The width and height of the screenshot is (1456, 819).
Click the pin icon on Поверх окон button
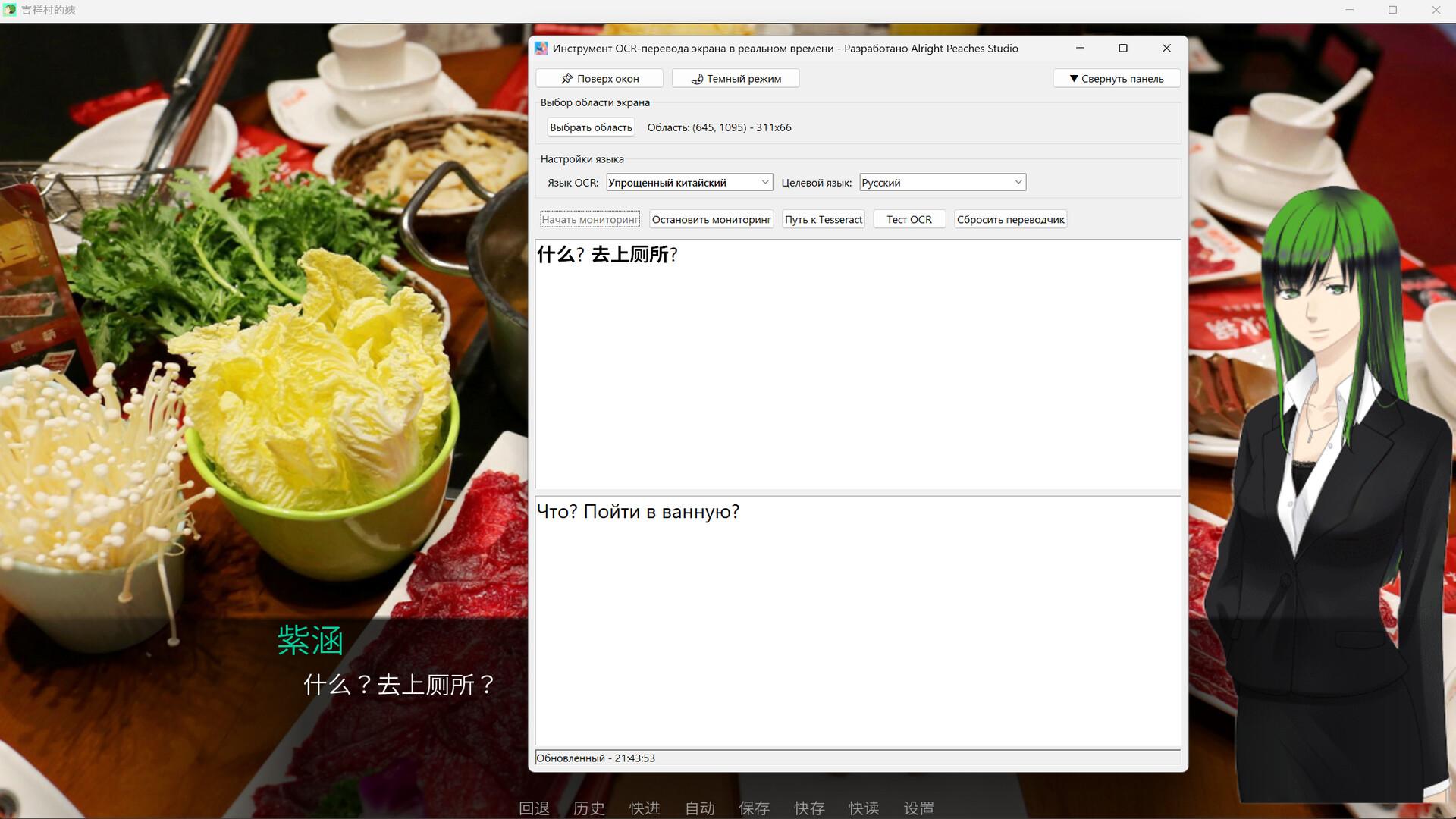[567, 78]
